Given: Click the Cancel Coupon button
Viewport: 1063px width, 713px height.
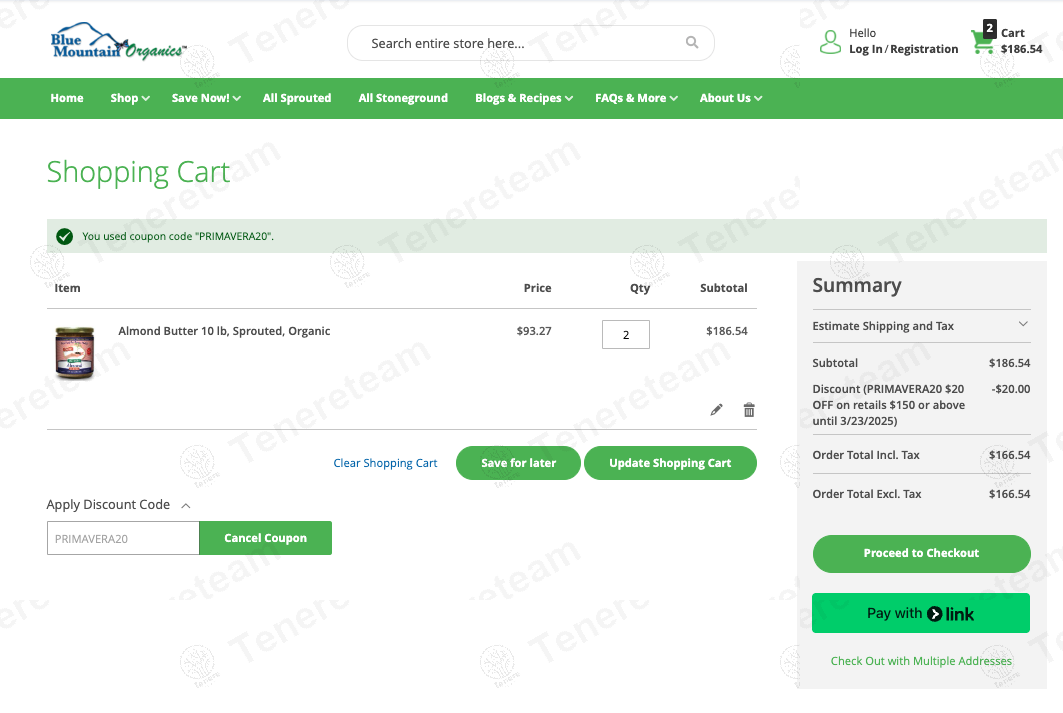Looking at the screenshot, I should pyautogui.click(x=265, y=538).
